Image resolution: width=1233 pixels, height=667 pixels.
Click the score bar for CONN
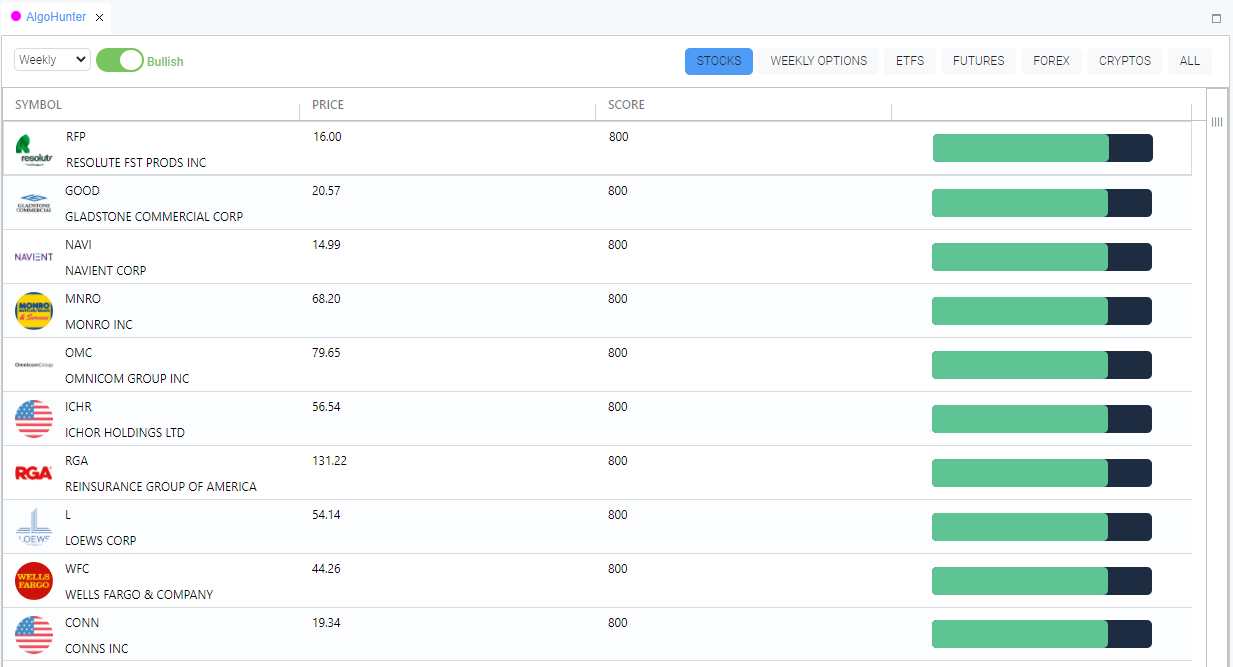(x=1042, y=635)
